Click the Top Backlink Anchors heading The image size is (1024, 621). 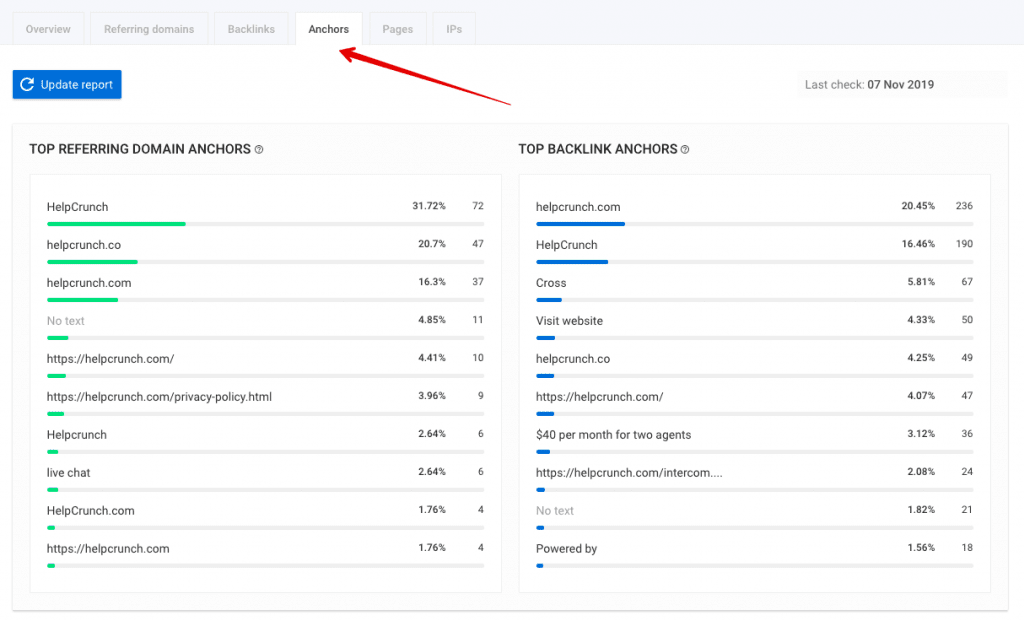click(598, 149)
